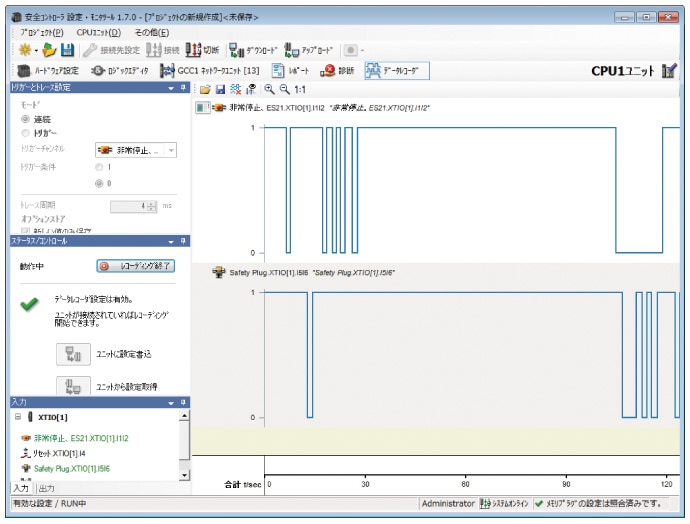Click the zoom in magnifier on chart toolbar
This screenshot has width=690, height=524.
pos(269,90)
